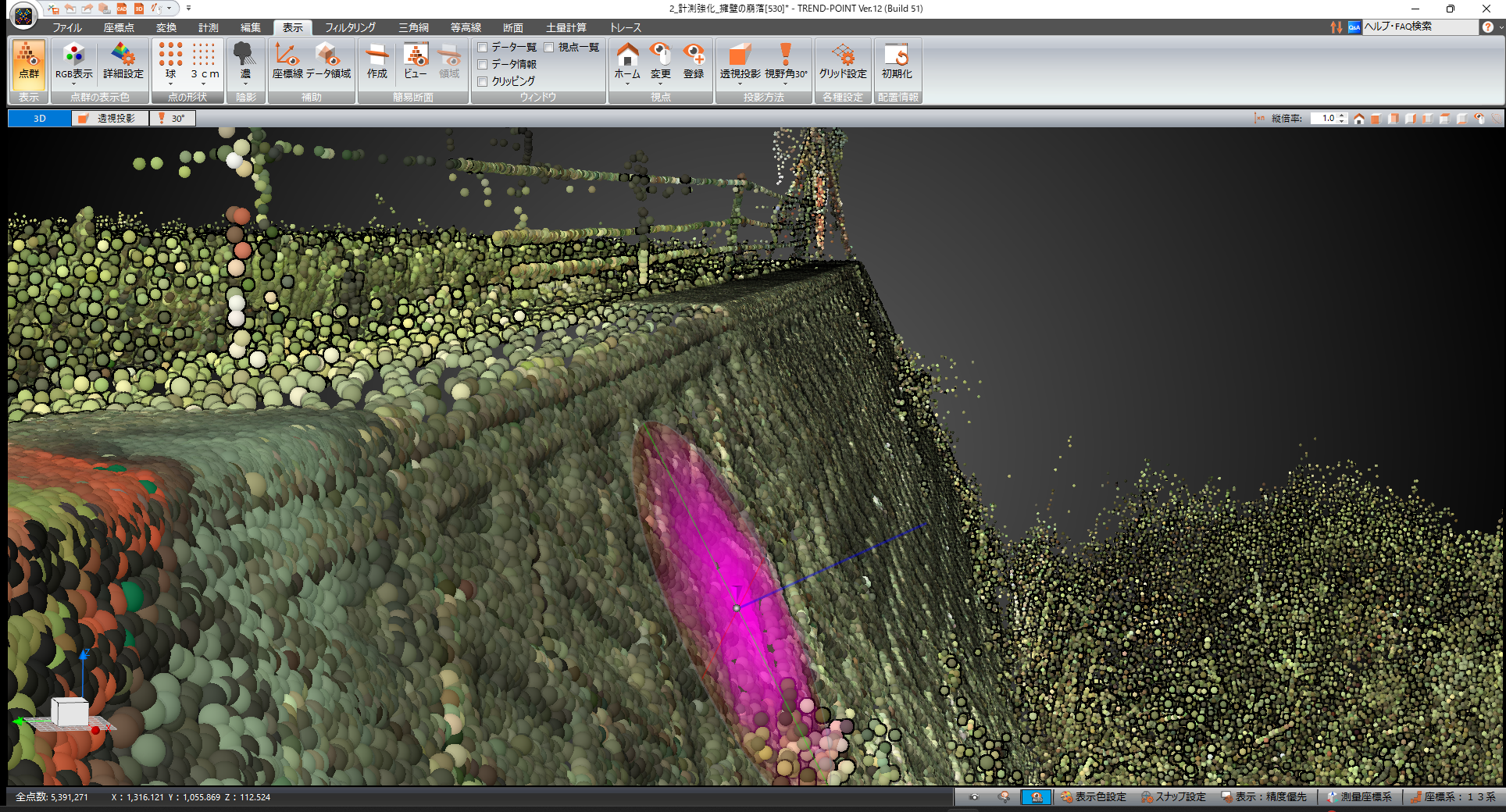Image resolution: width=1506 pixels, height=812 pixels.
Task: Switch to the 土量計算 ribbon tab
Action: point(566,27)
